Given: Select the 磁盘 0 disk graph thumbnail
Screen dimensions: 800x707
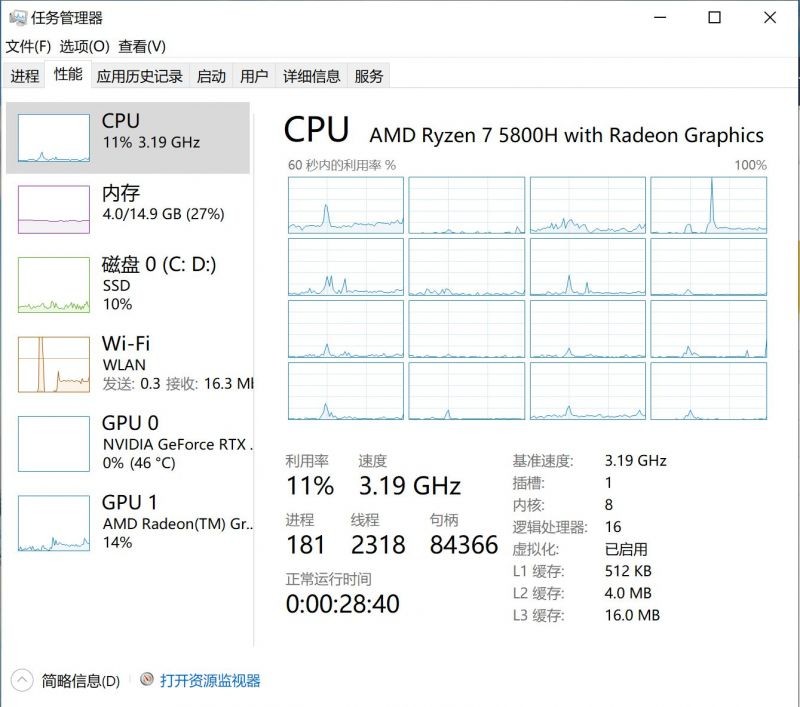Looking at the screenshot, I should [53, 284].
